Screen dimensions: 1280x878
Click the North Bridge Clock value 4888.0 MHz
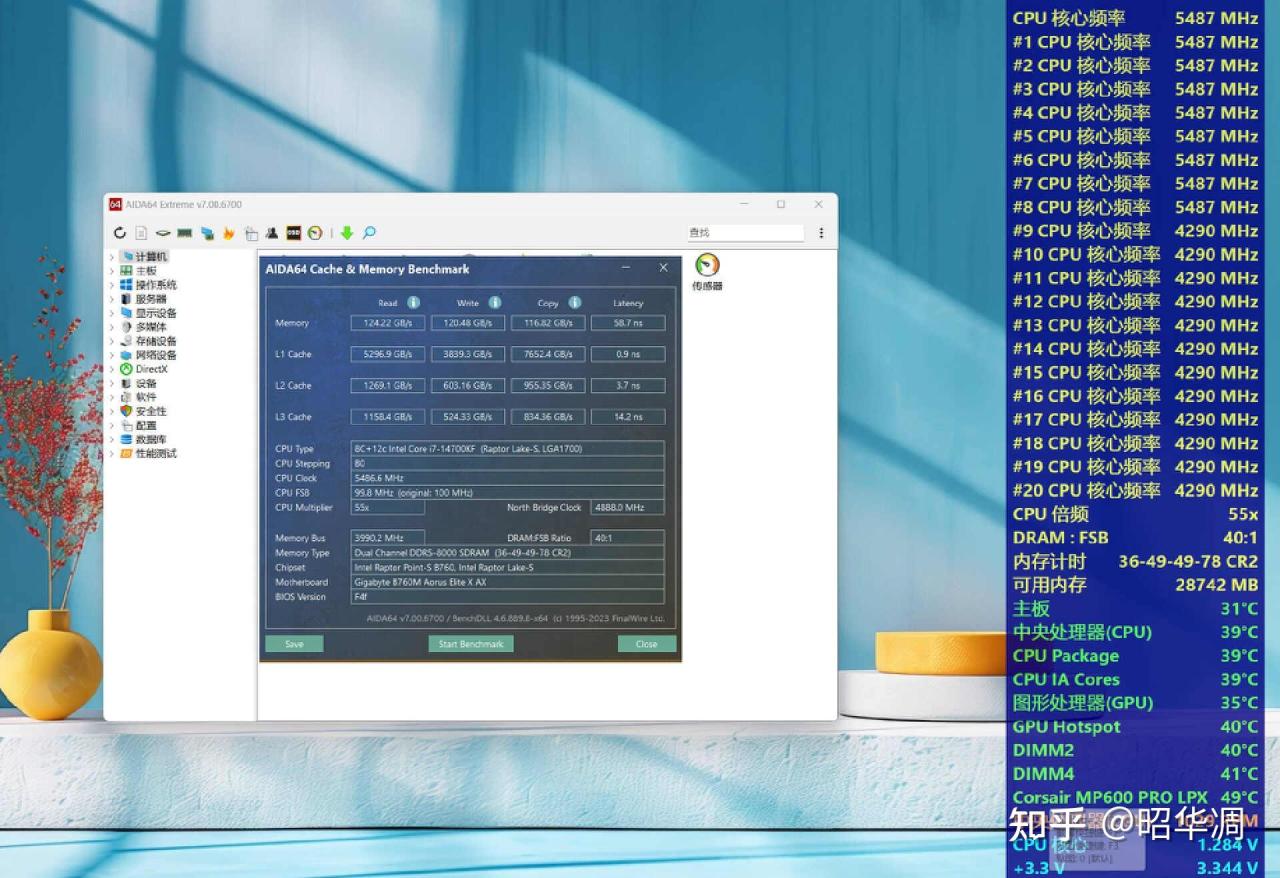(x=628, y=508)
